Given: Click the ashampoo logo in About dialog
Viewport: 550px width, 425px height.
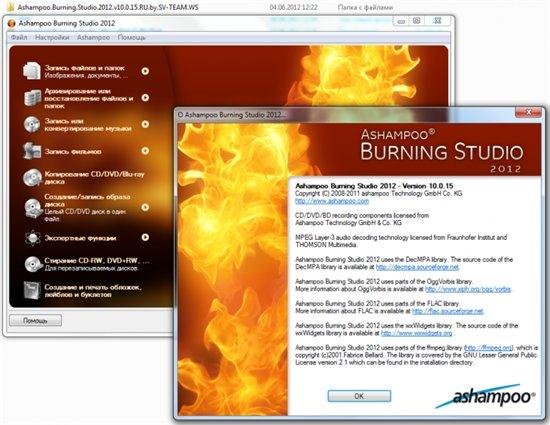Looking at the screenshot, I should (x=485, y=396).
